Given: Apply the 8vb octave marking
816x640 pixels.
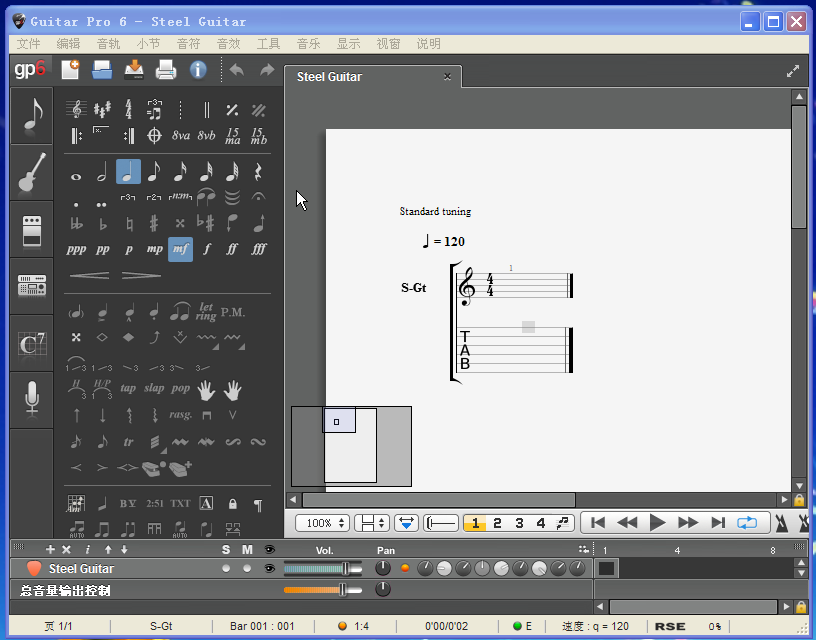Looking at the screenshot, I should tap(207, 136).
